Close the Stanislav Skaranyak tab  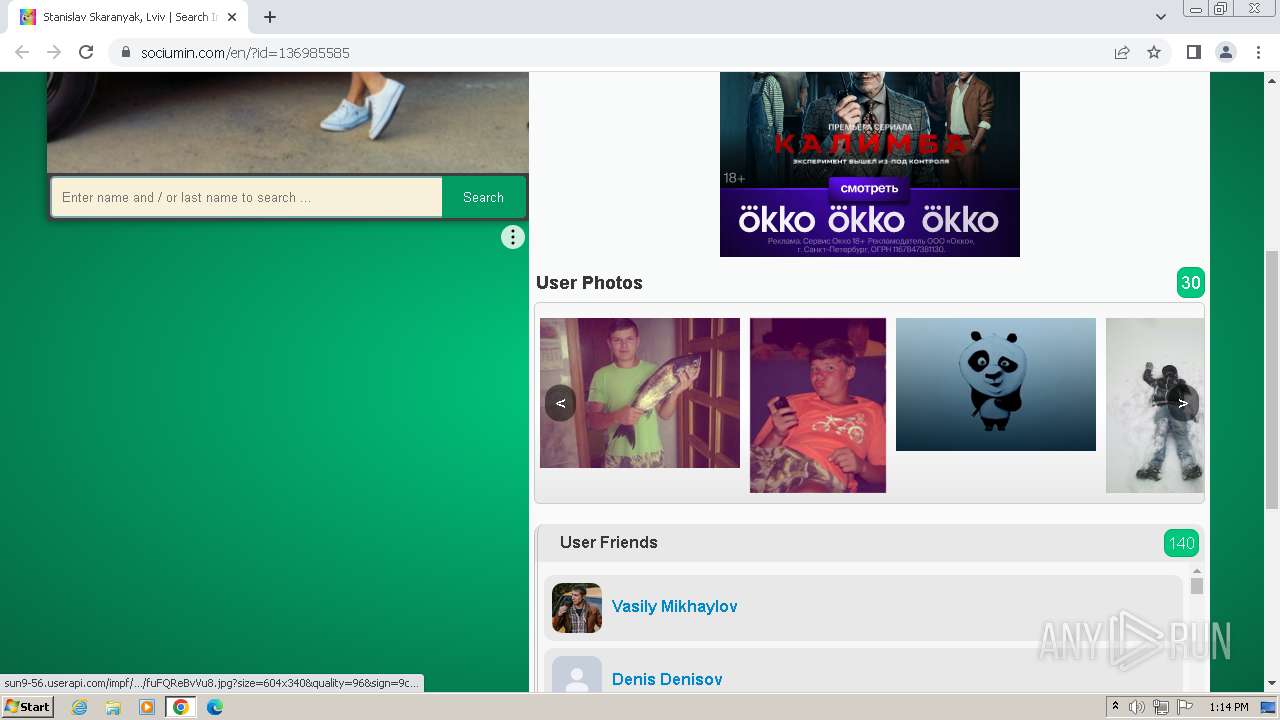click(232, 17)
